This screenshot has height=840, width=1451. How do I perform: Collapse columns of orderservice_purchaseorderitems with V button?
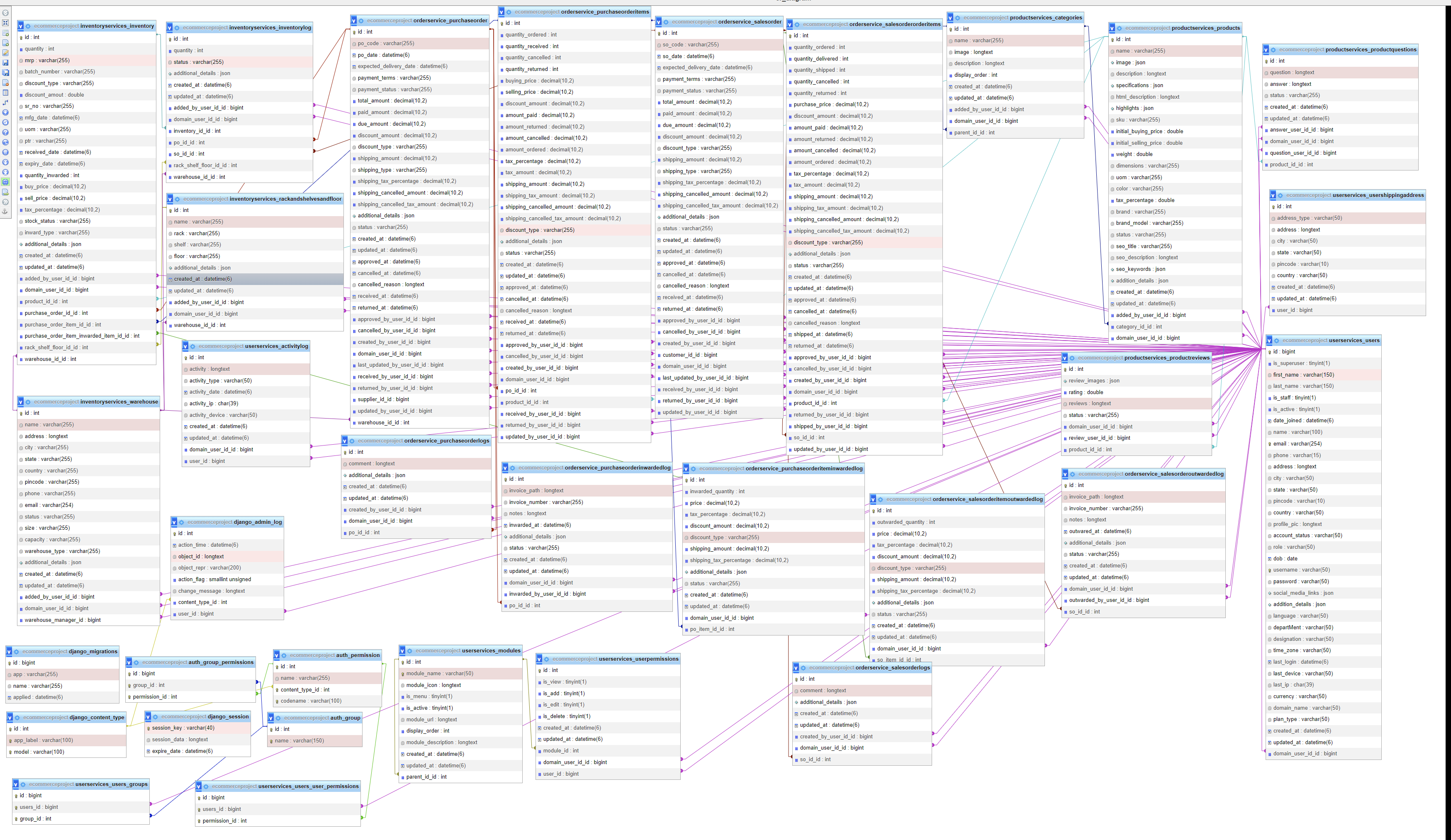click(x=502, y=12)
